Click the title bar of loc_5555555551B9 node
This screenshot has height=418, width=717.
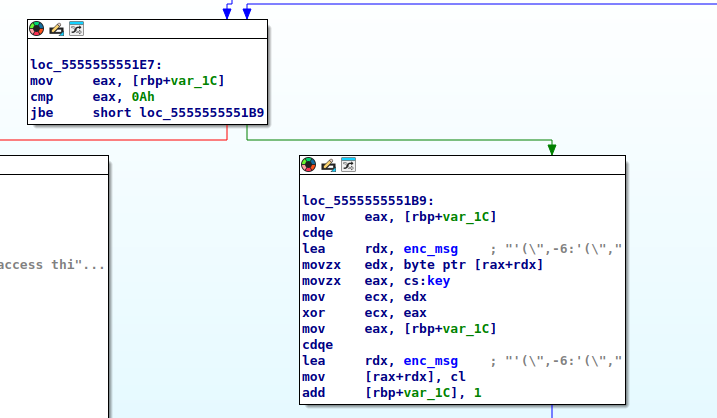462,165
